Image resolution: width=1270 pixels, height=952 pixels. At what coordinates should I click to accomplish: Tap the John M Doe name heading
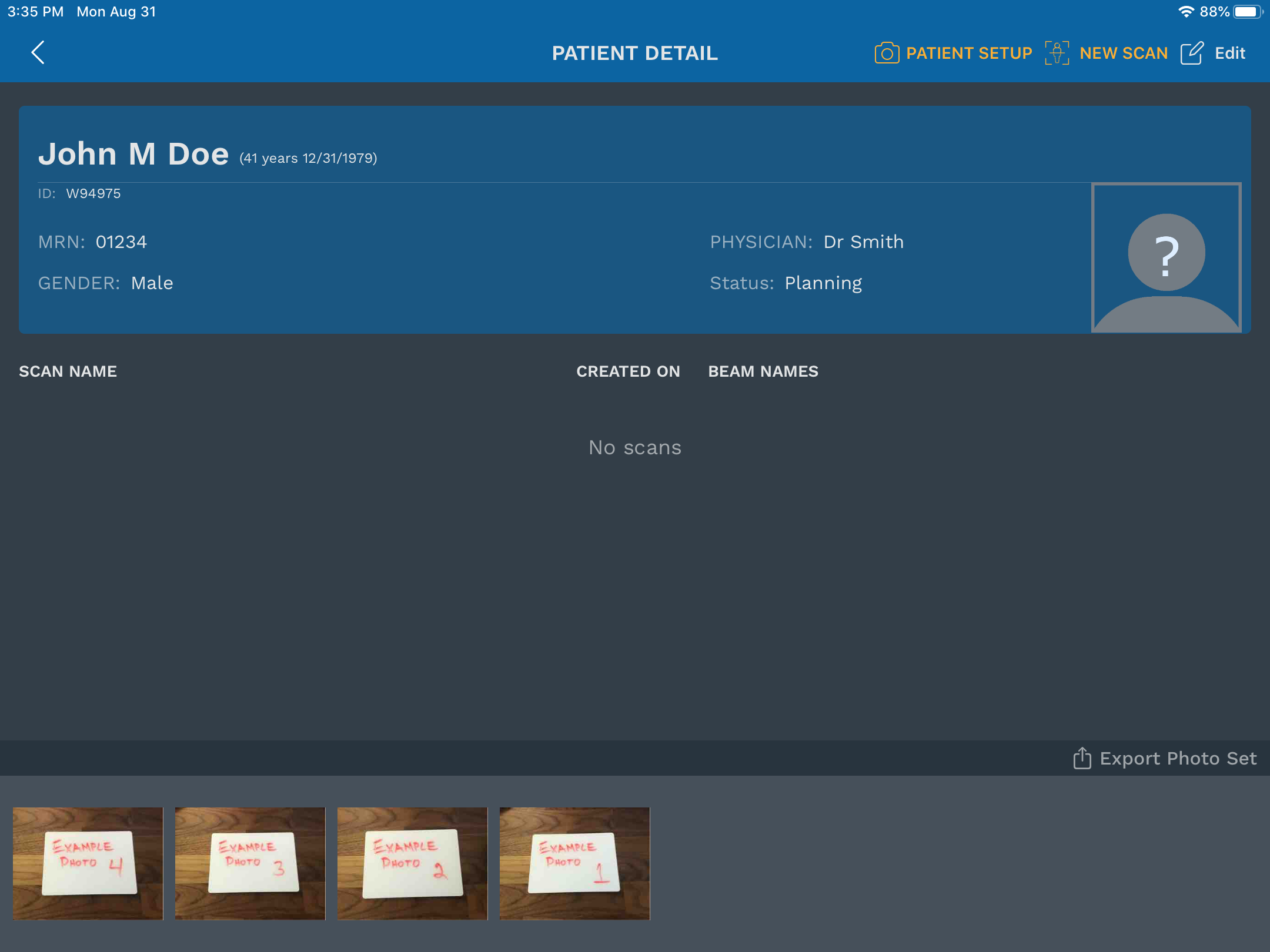pos(134,154)
